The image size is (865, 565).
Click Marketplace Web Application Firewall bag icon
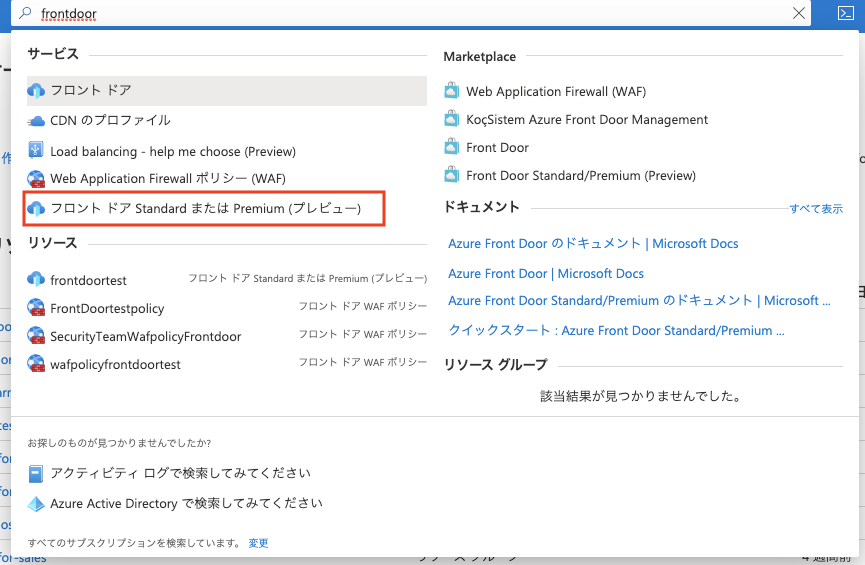[451, 90]
